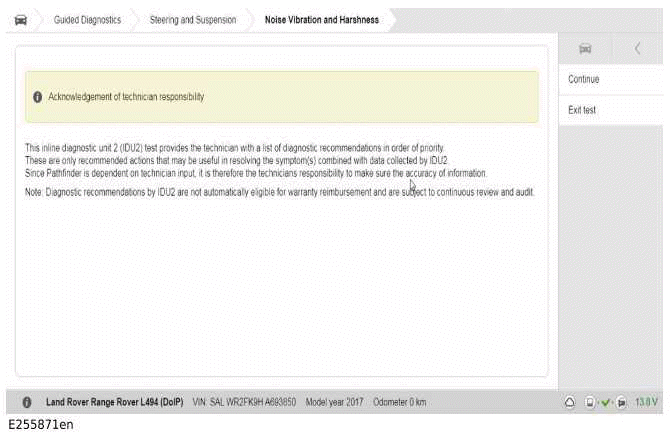Image resolution: width=672 pixels, height=442 pixels.
Task: Select Noise Vibration and Harshness breadcrumb
Action: tap(321, 20)
